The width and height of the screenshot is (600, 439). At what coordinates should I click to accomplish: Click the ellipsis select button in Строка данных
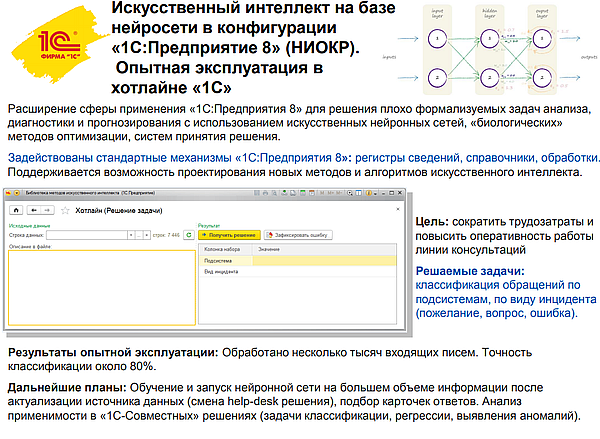[139, 235]
